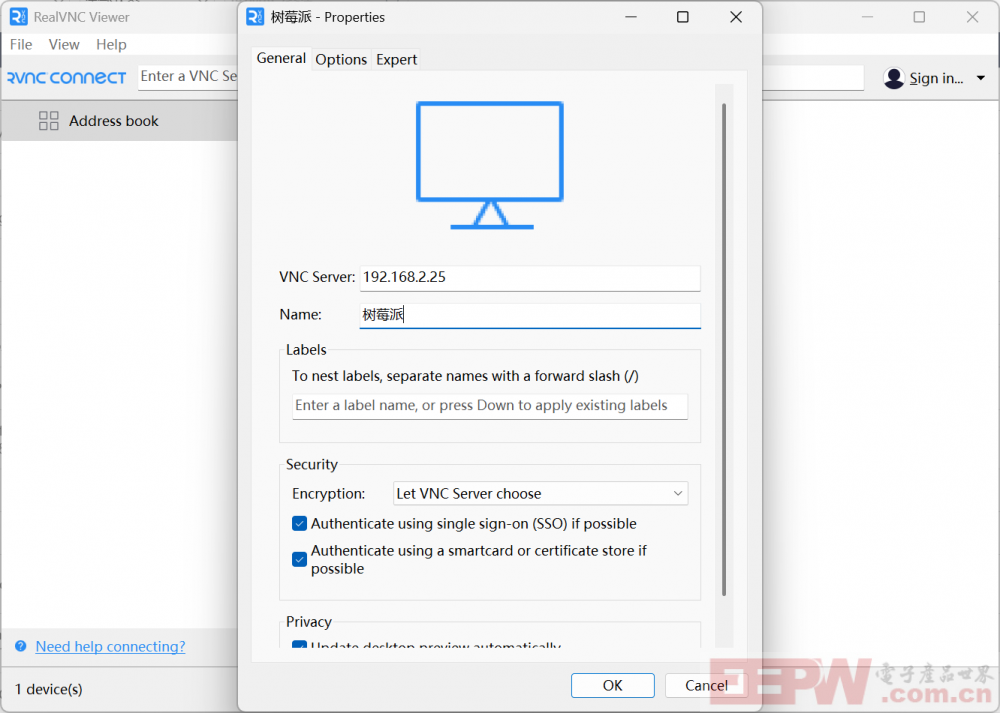
Task: Click the user avatar icon beside Sign in
Action: [x=894, y=78]
